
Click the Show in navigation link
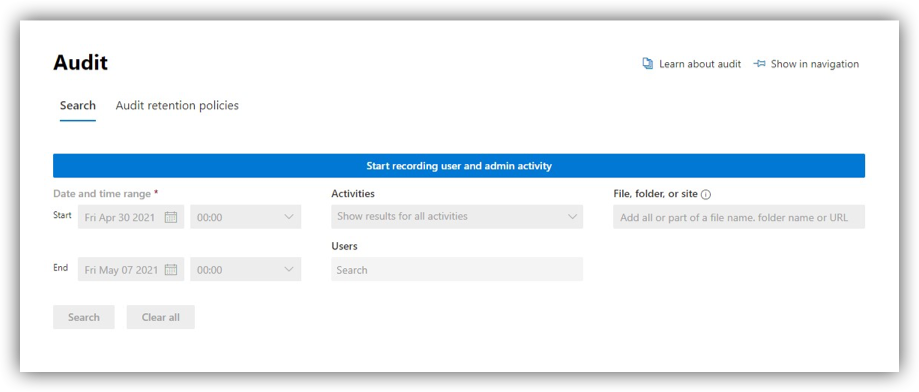815,64
